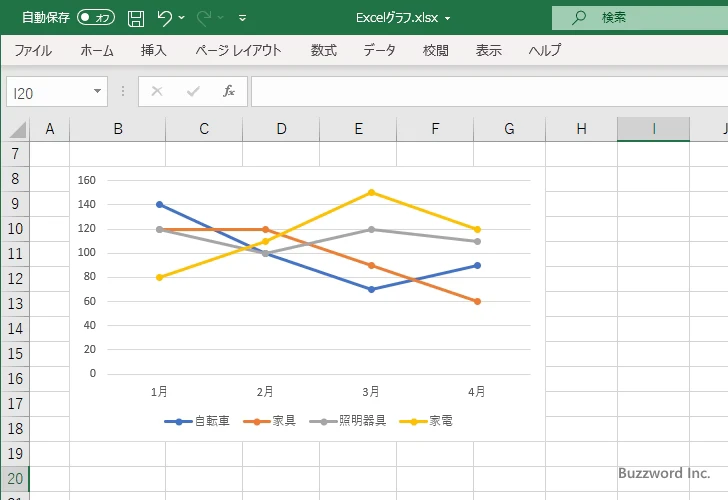Switch to the ホーム tab
728x500 pixels.
click(x=97, y=50)
